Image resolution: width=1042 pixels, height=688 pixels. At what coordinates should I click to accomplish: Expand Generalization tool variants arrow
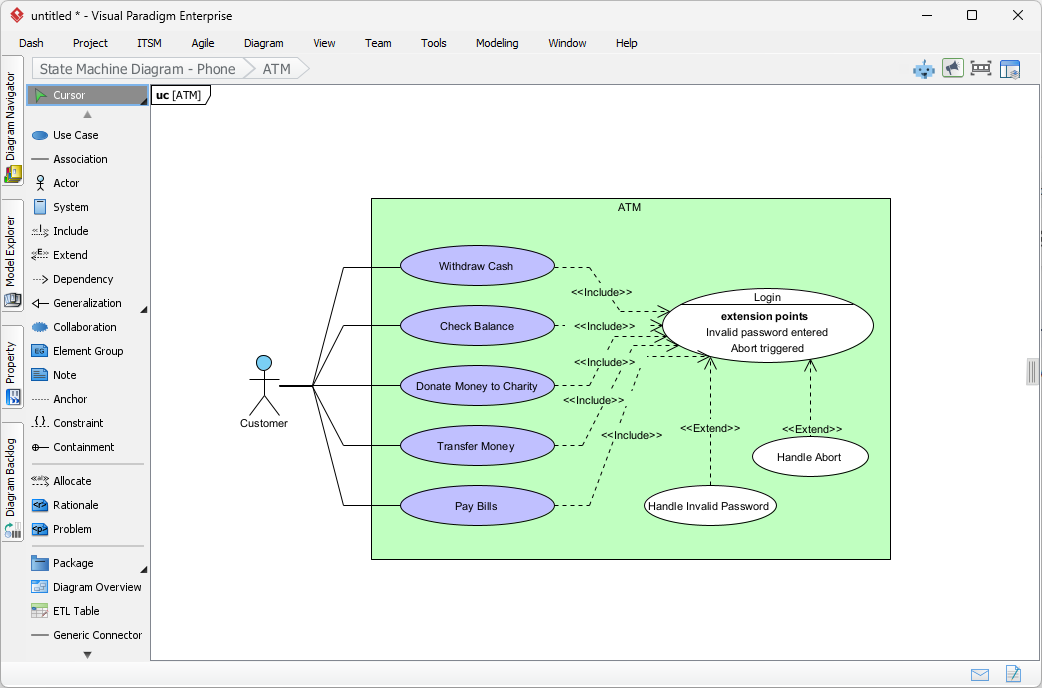143,308
